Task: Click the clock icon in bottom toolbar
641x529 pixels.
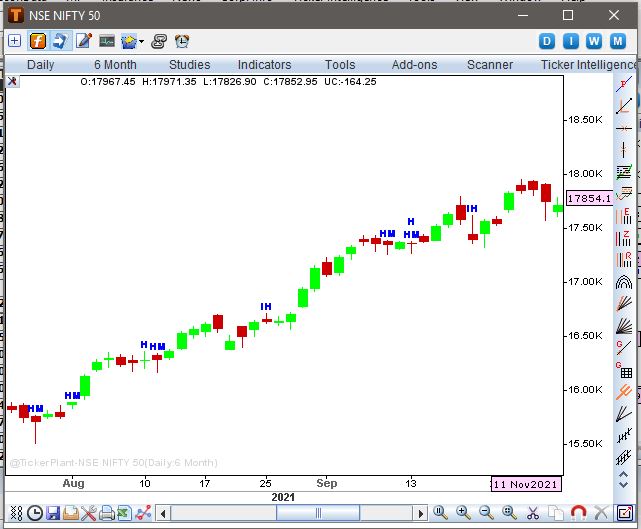Action: (x=35, y=513)
